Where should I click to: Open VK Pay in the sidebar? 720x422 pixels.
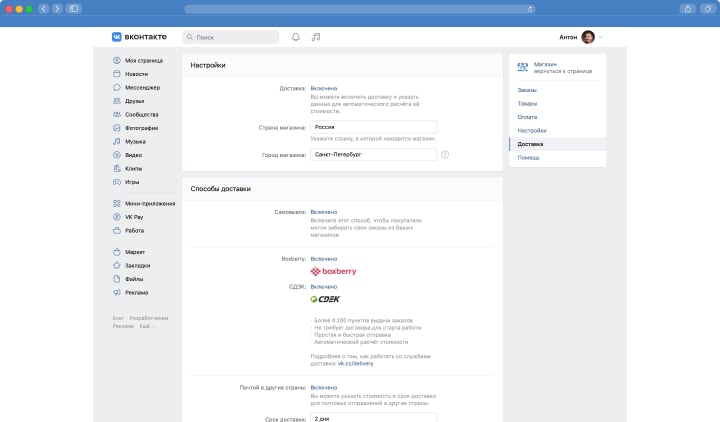pos(135,217)
